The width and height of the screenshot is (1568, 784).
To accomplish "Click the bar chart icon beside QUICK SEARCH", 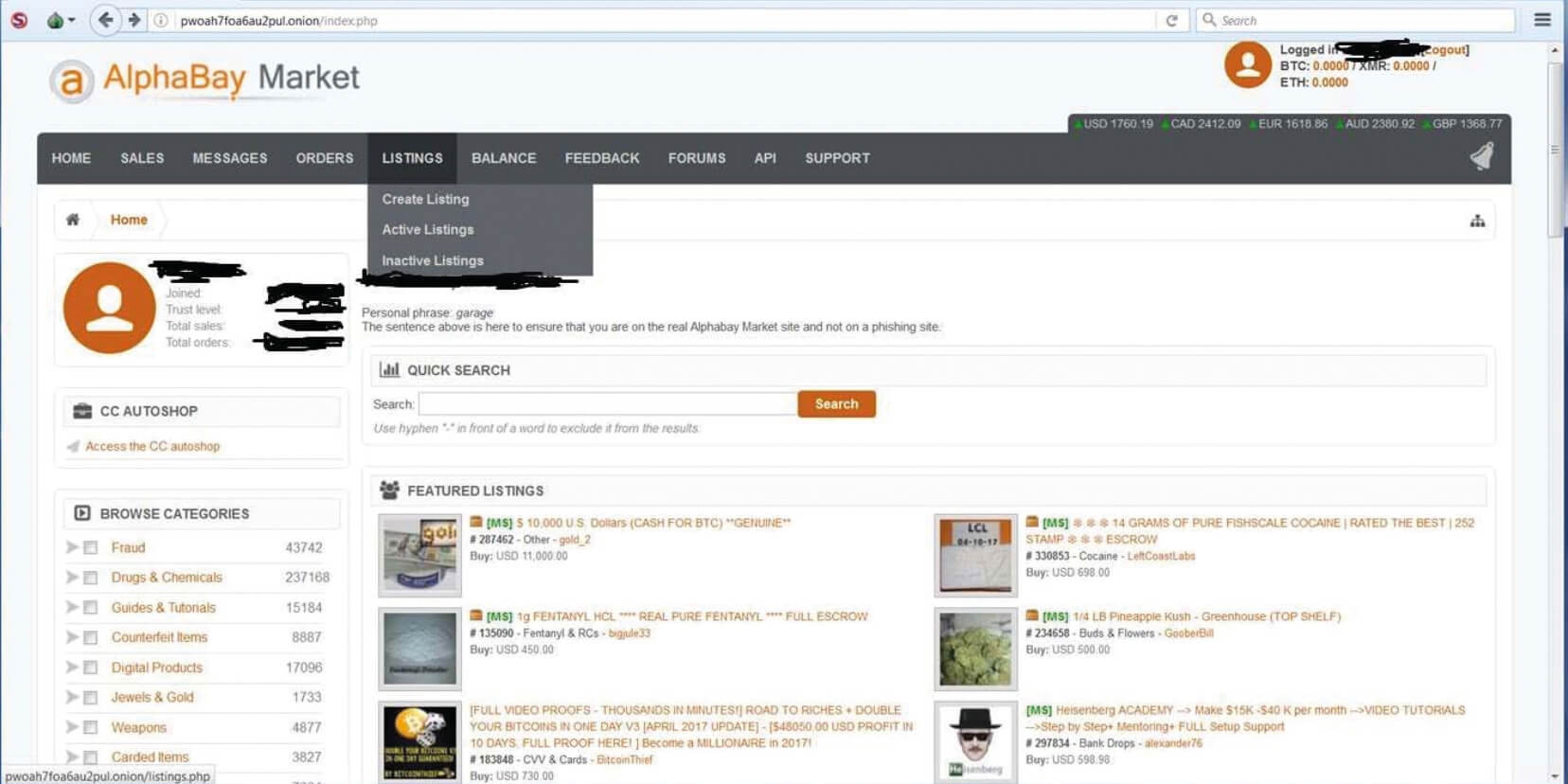I will pos(389,369).
